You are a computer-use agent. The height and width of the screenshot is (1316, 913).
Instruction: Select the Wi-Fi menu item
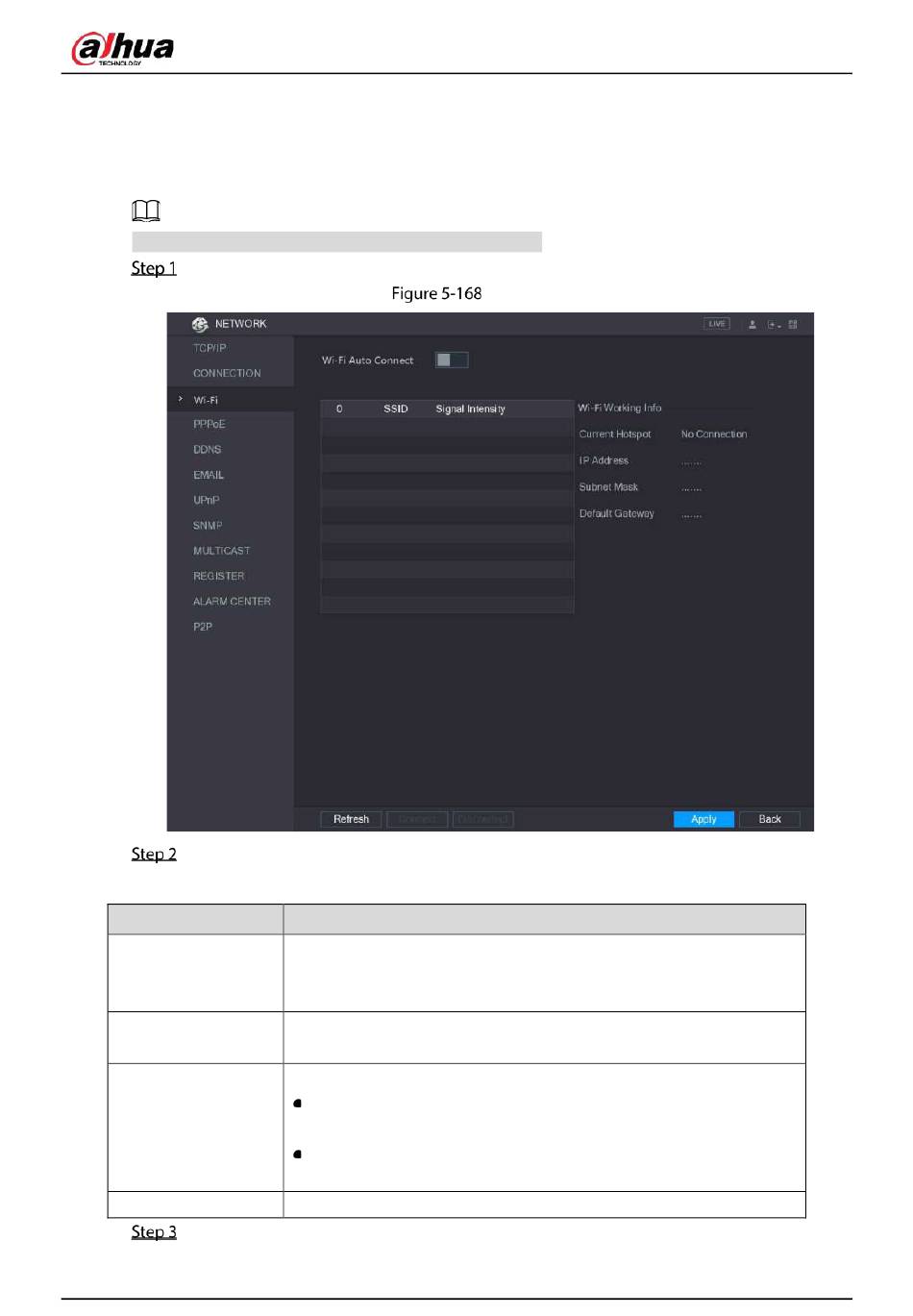click(206, 400)
